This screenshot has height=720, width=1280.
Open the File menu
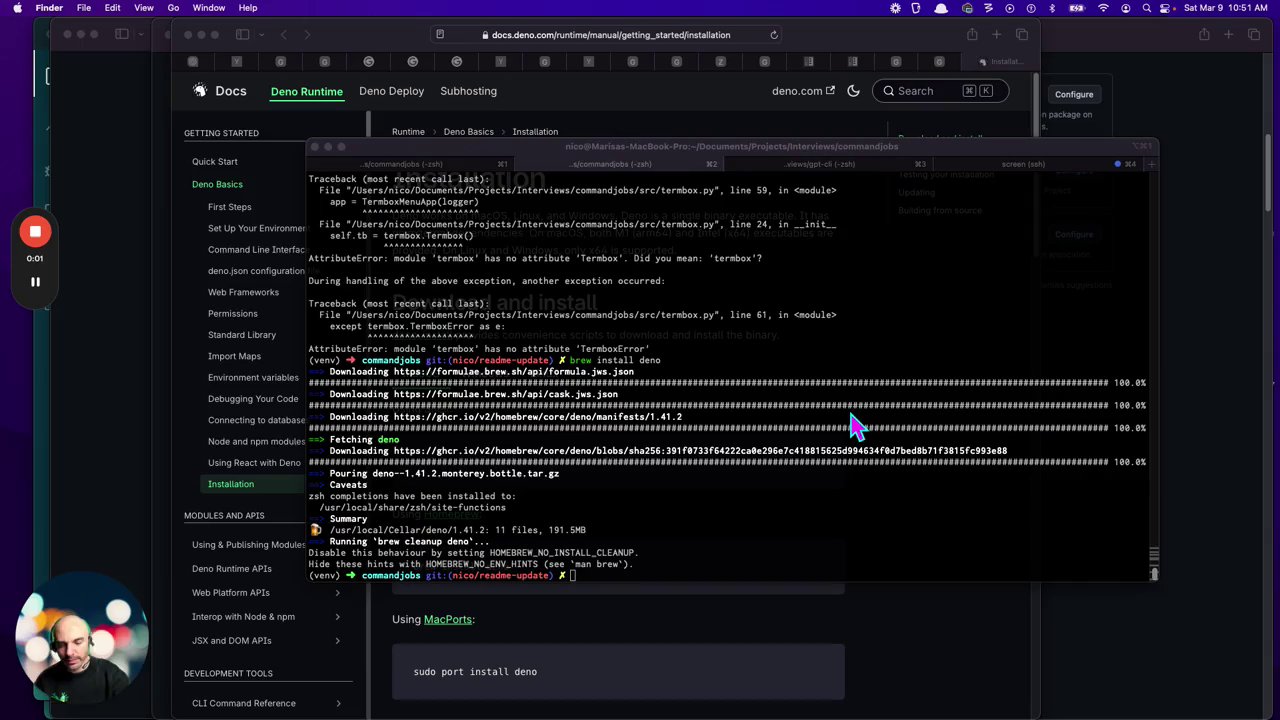[x=84, y=8]
